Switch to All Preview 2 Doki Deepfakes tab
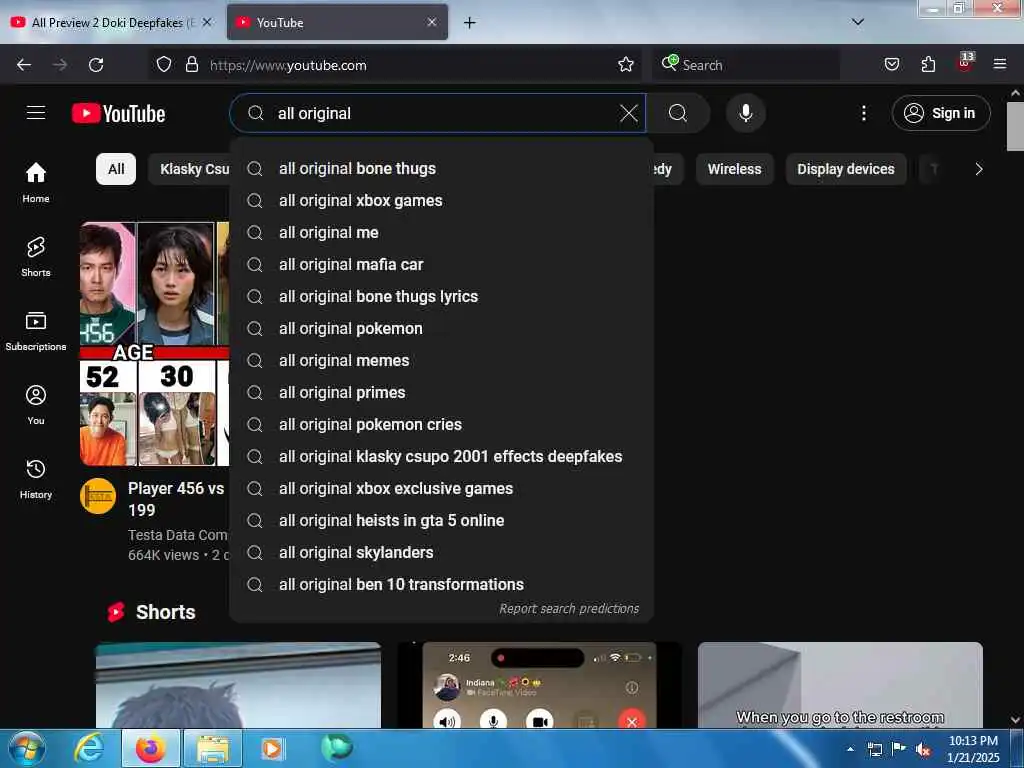1024x768 pixels. click(112, 22)
